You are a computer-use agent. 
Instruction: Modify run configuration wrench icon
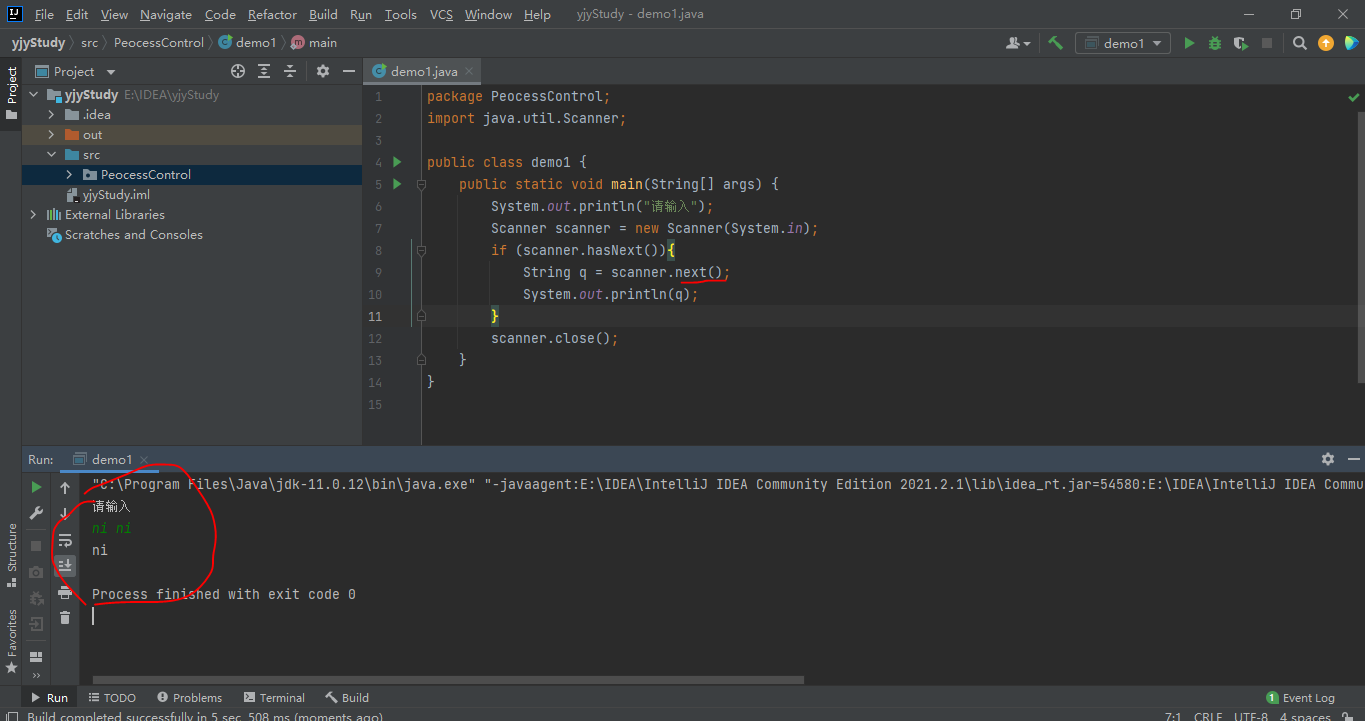click(36, 513)
